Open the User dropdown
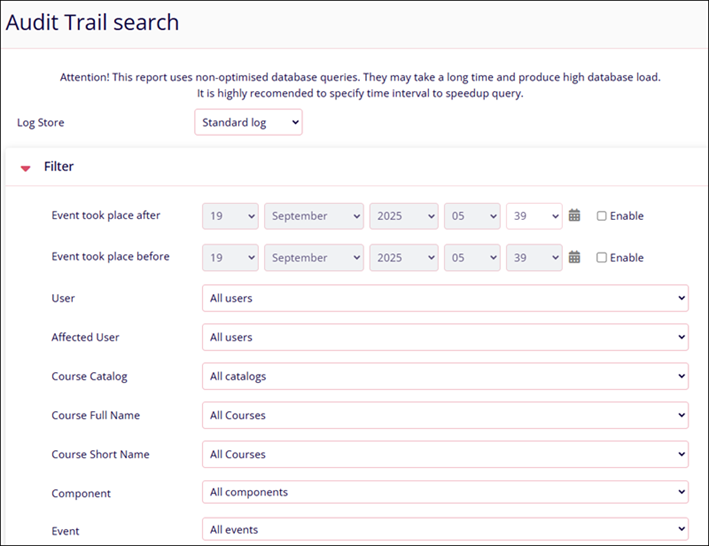 tap(445, 298)
